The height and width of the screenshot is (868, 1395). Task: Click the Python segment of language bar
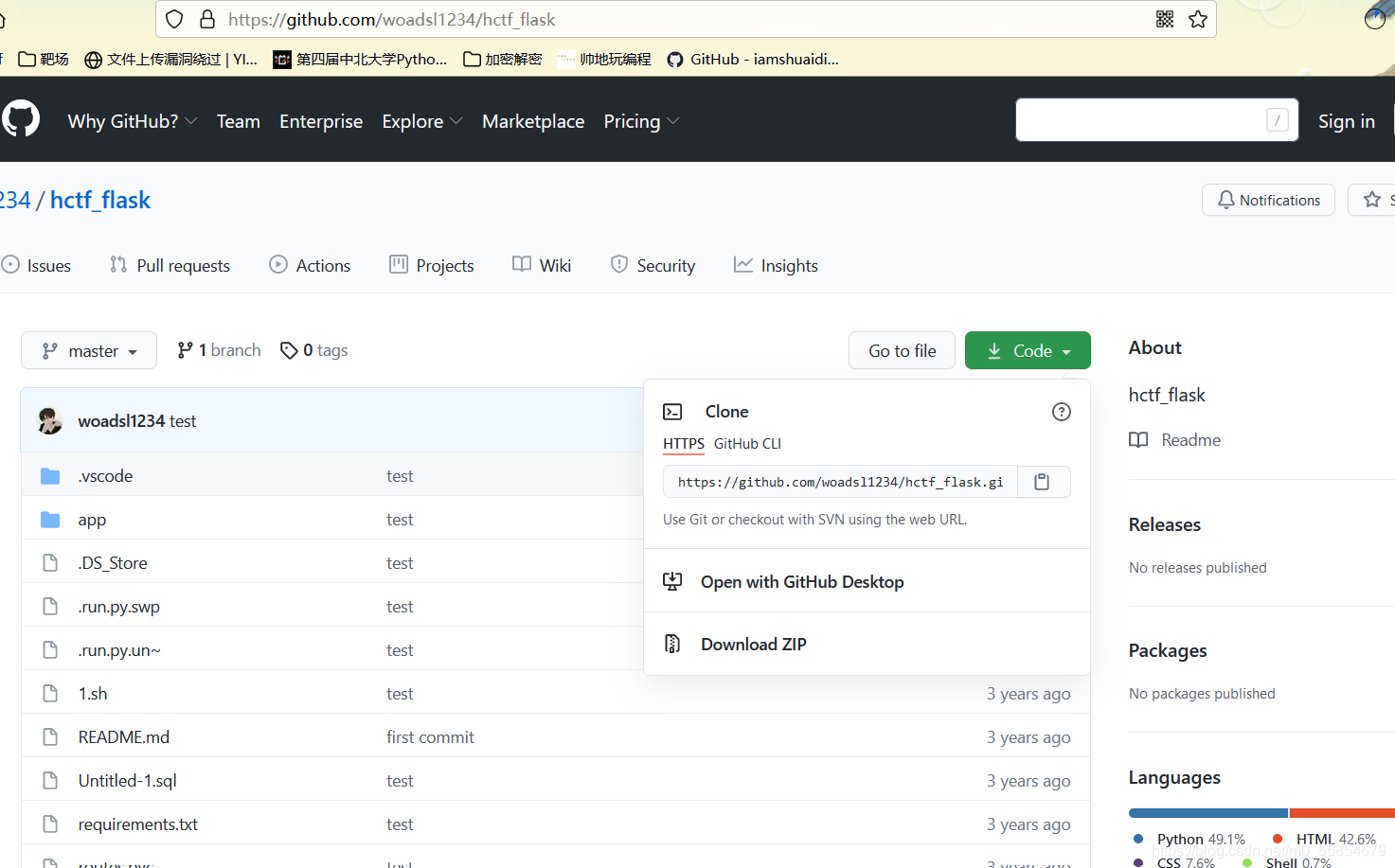1207,813
